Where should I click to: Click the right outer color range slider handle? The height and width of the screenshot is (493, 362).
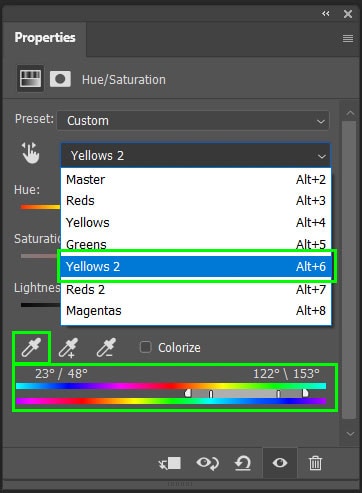click(305, 393)
